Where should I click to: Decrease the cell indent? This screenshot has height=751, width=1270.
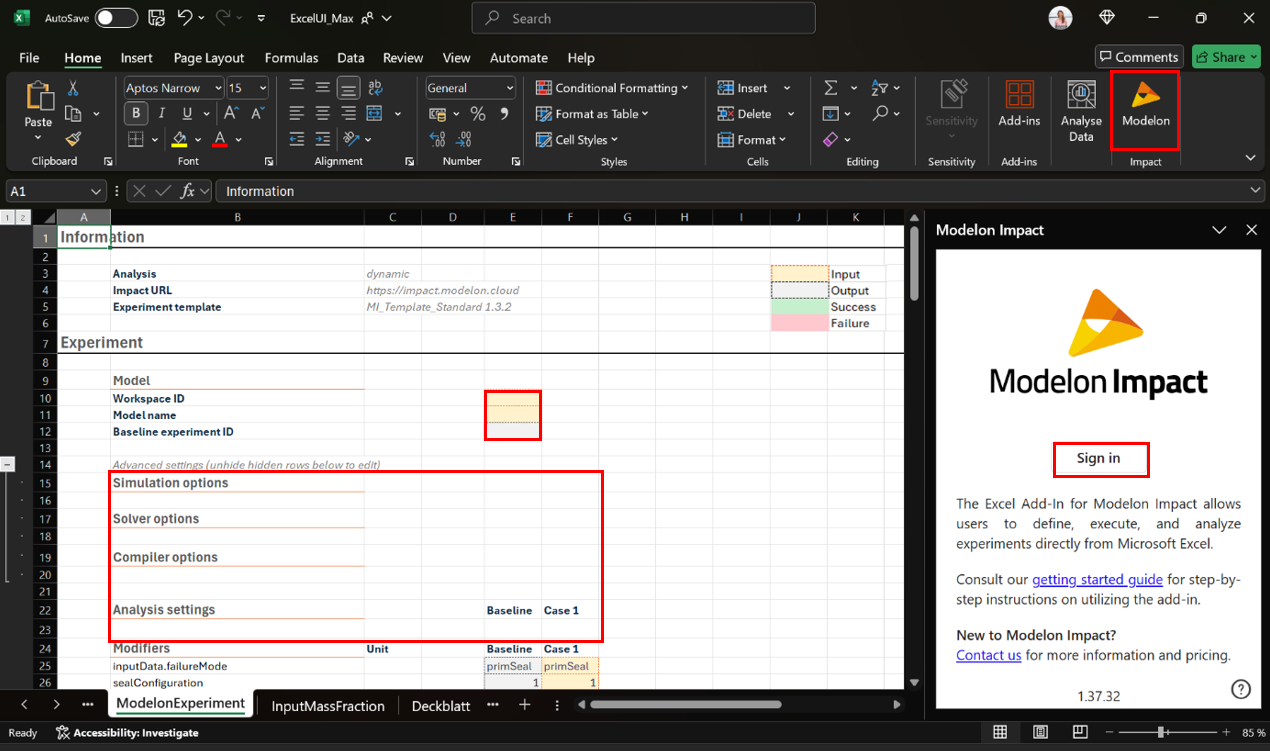tap(296, 139)
